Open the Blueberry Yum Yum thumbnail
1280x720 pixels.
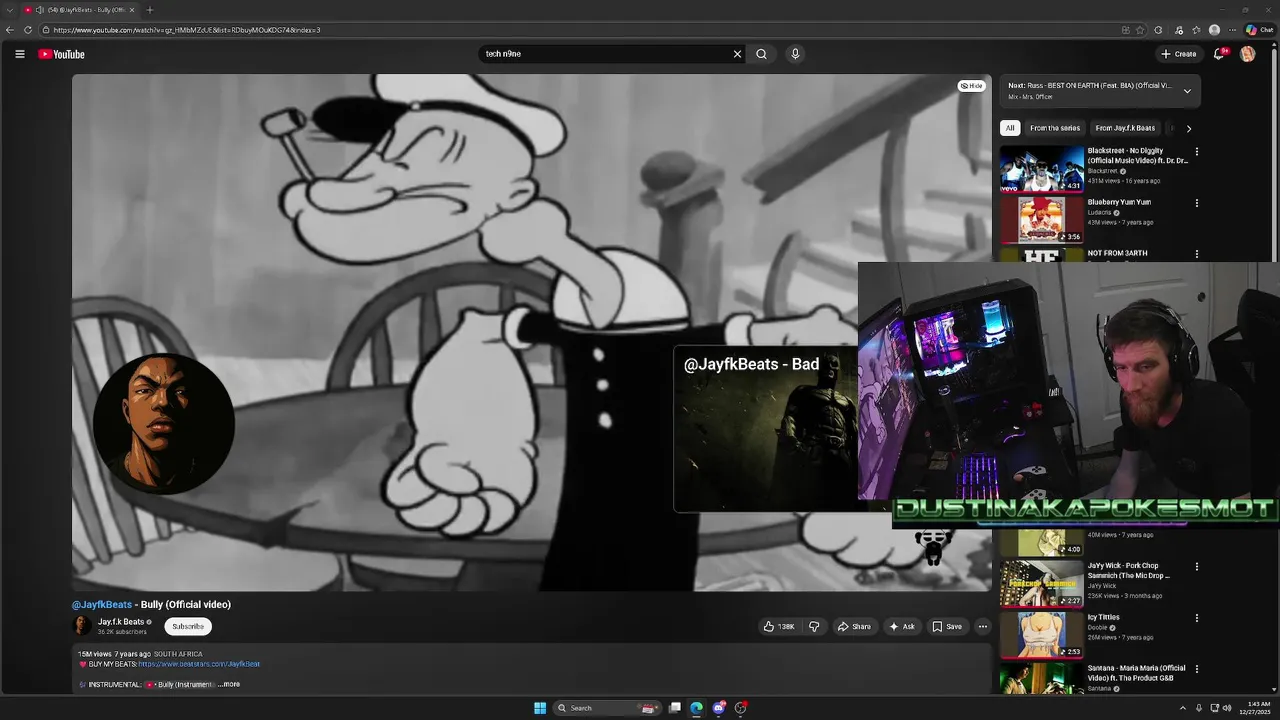[1042, 220]
